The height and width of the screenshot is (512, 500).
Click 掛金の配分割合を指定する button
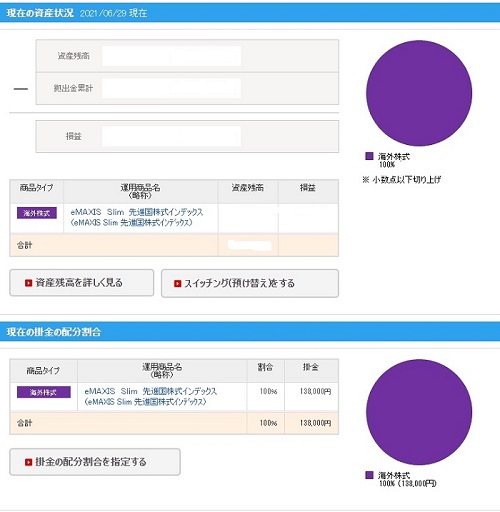[x=95, y=462]
